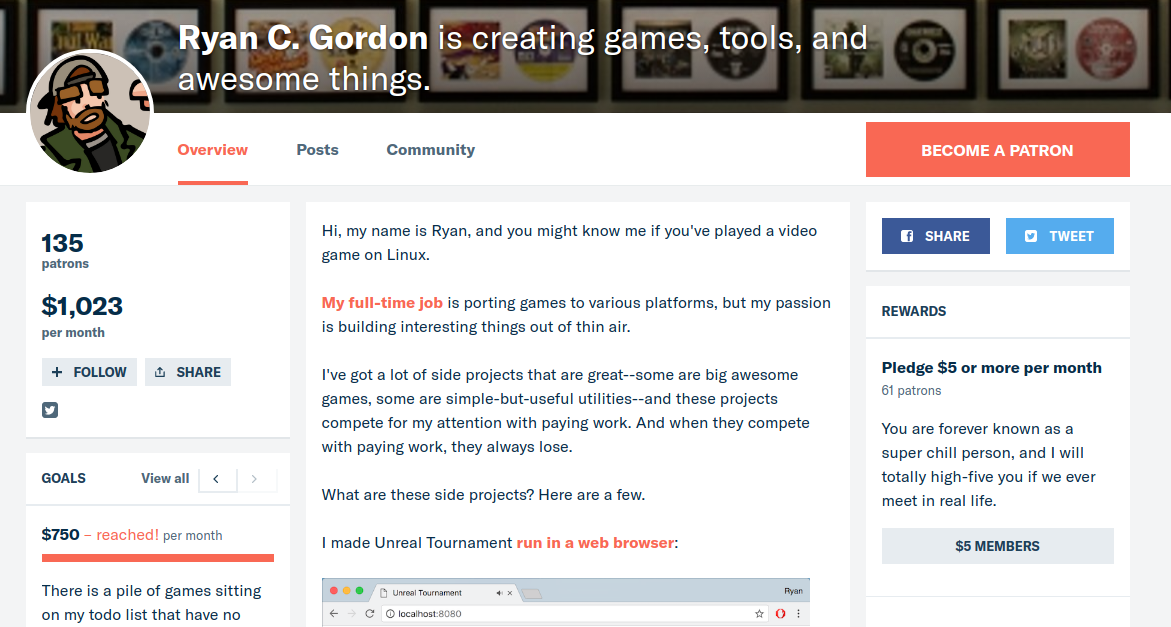
Task: Click the '61 patrons' text
Action: (x=911, y=390)
